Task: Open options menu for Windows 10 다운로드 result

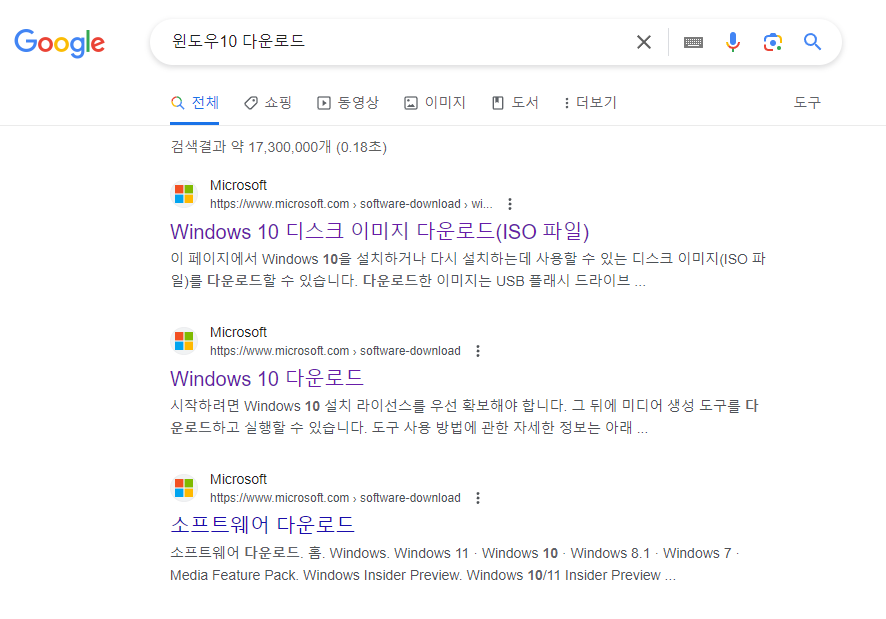Action: 478,351
